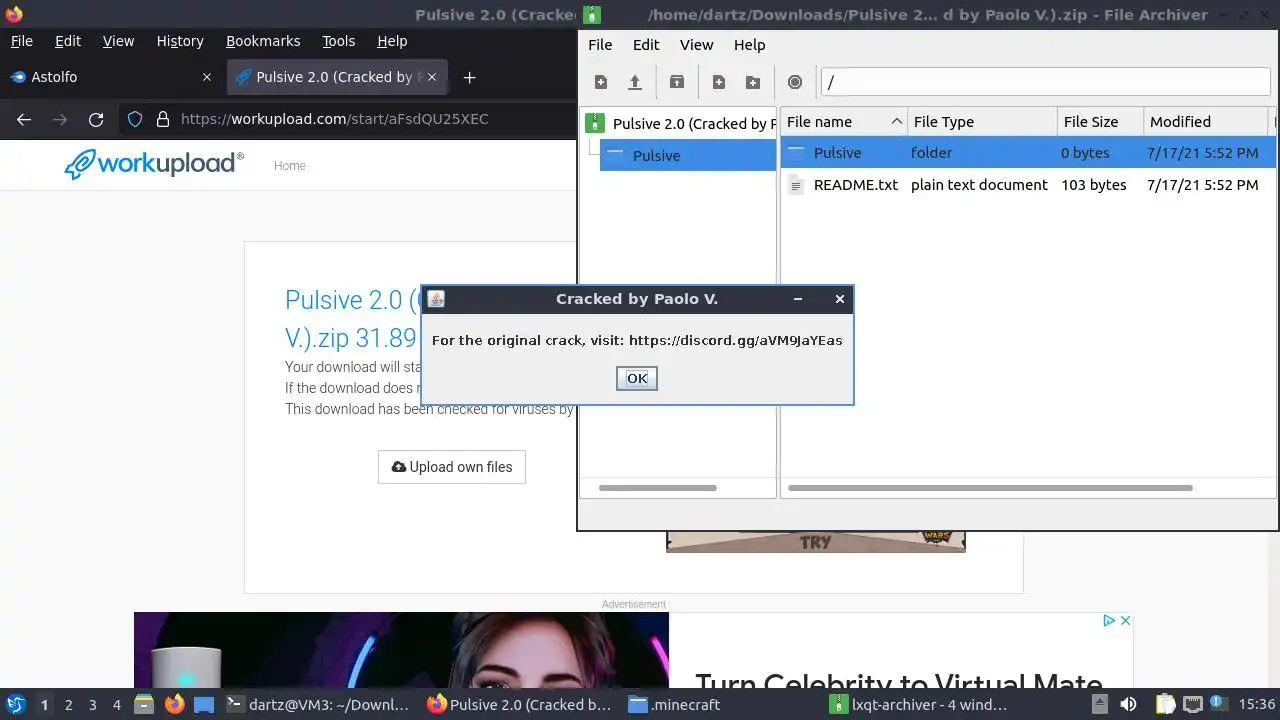Screen dimensions: 1280x720
Task: Click horizontal scrollbar of tree pane
Action: [x=657, y=488]
